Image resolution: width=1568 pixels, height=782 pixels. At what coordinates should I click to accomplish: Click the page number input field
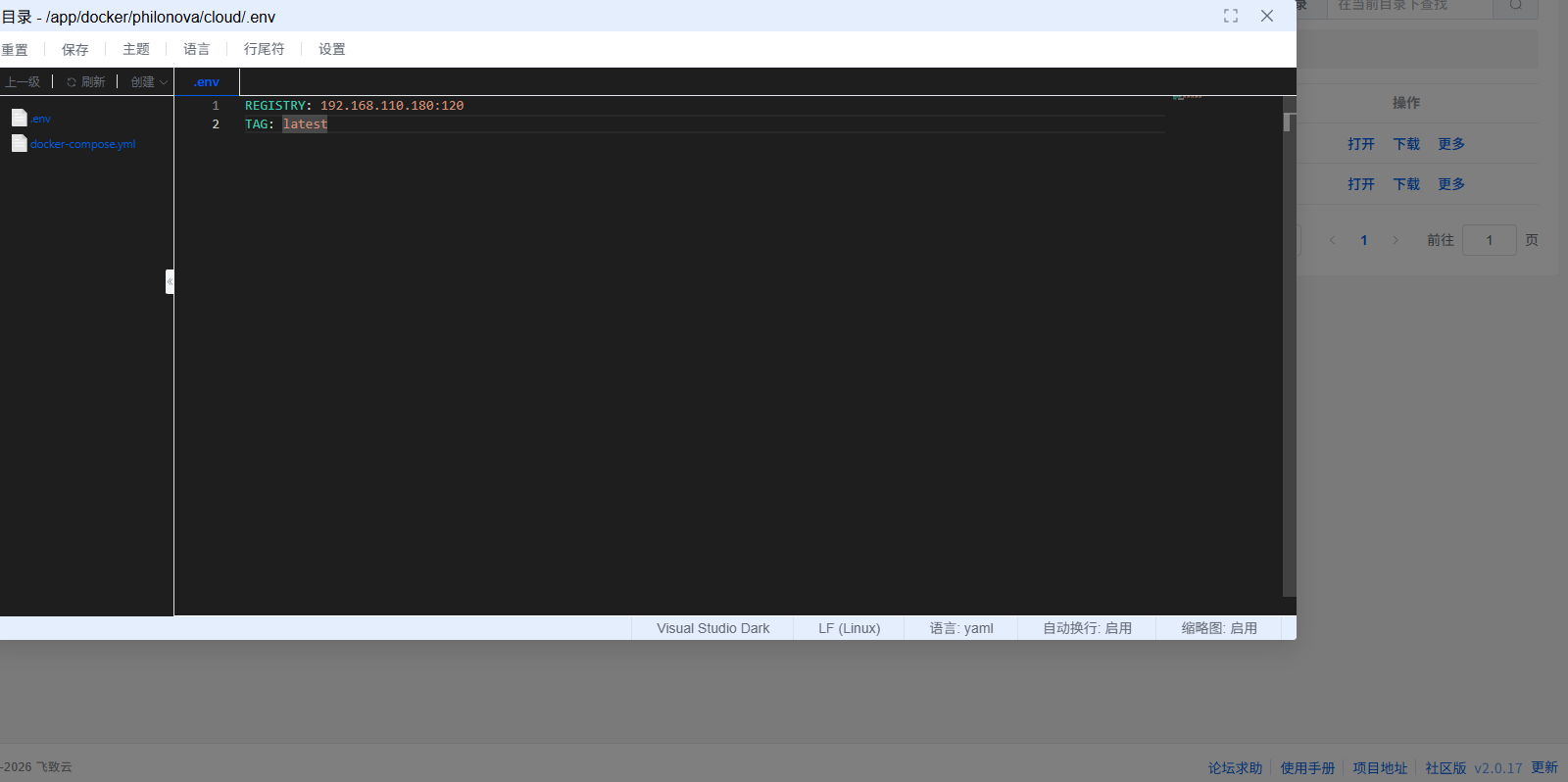(x=1489, y=240)
